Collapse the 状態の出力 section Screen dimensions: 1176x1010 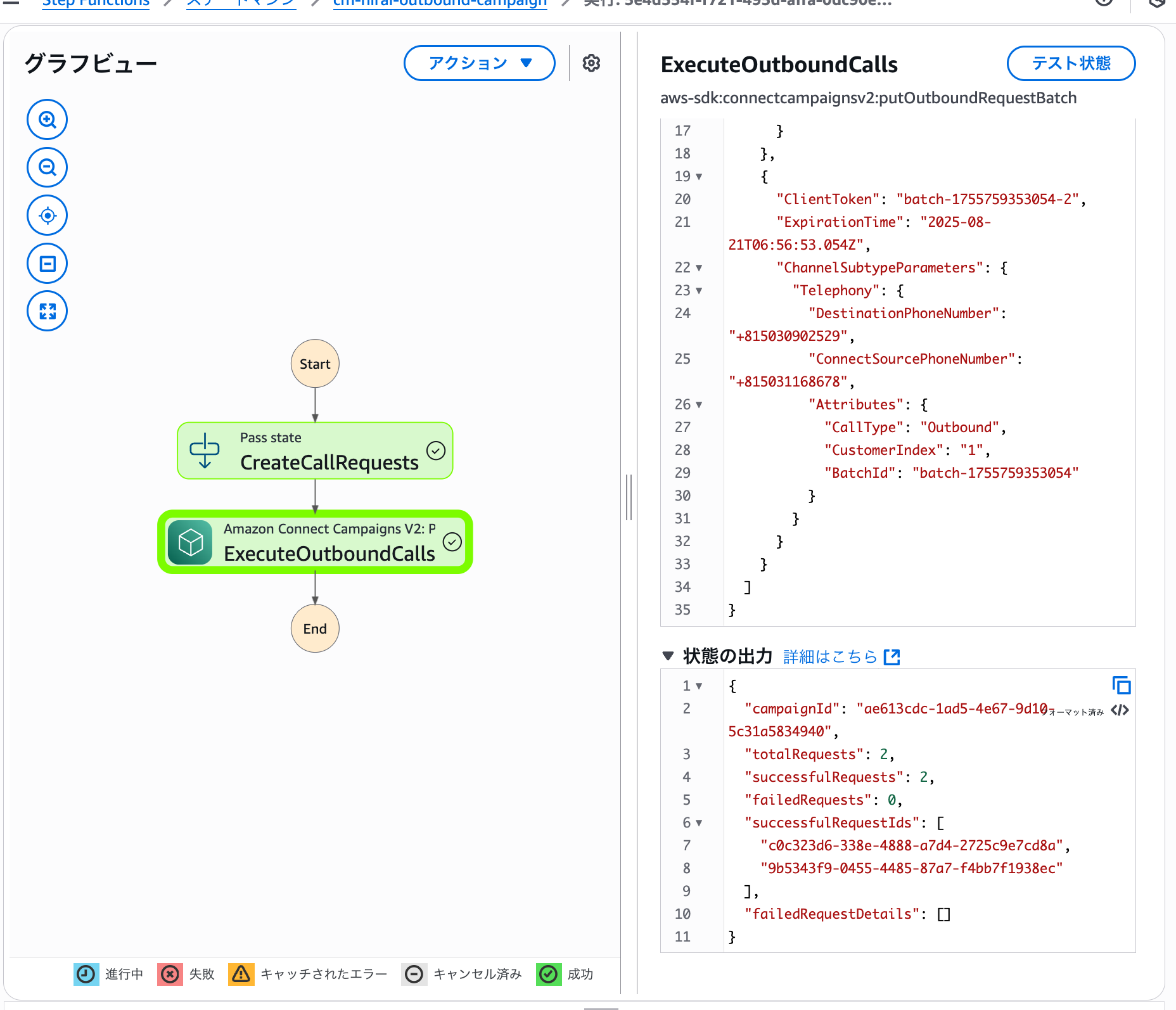(x=668, y=656)
